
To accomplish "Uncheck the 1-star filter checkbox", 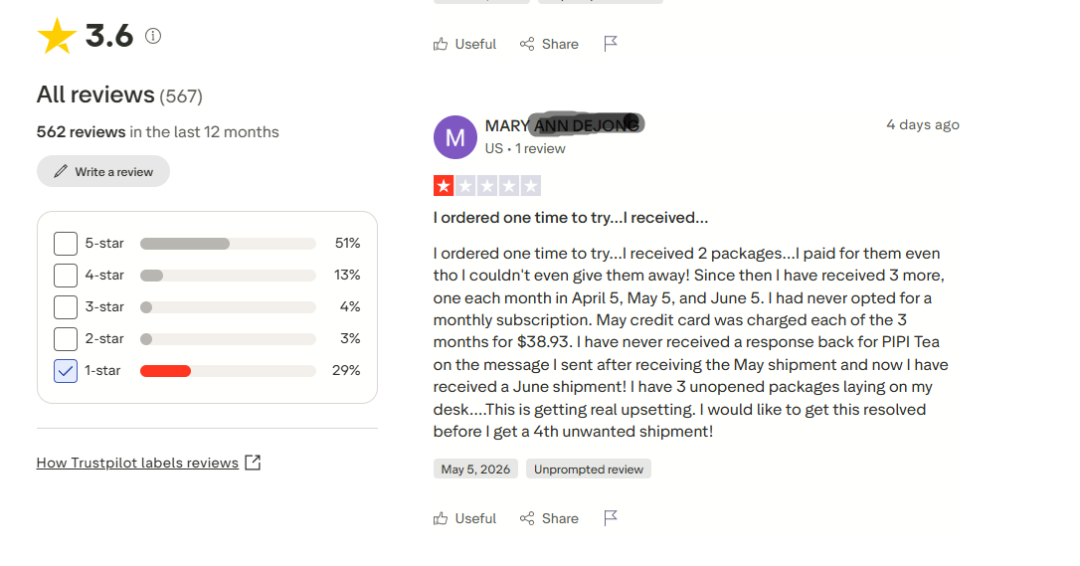I will [x=65, y=370].
